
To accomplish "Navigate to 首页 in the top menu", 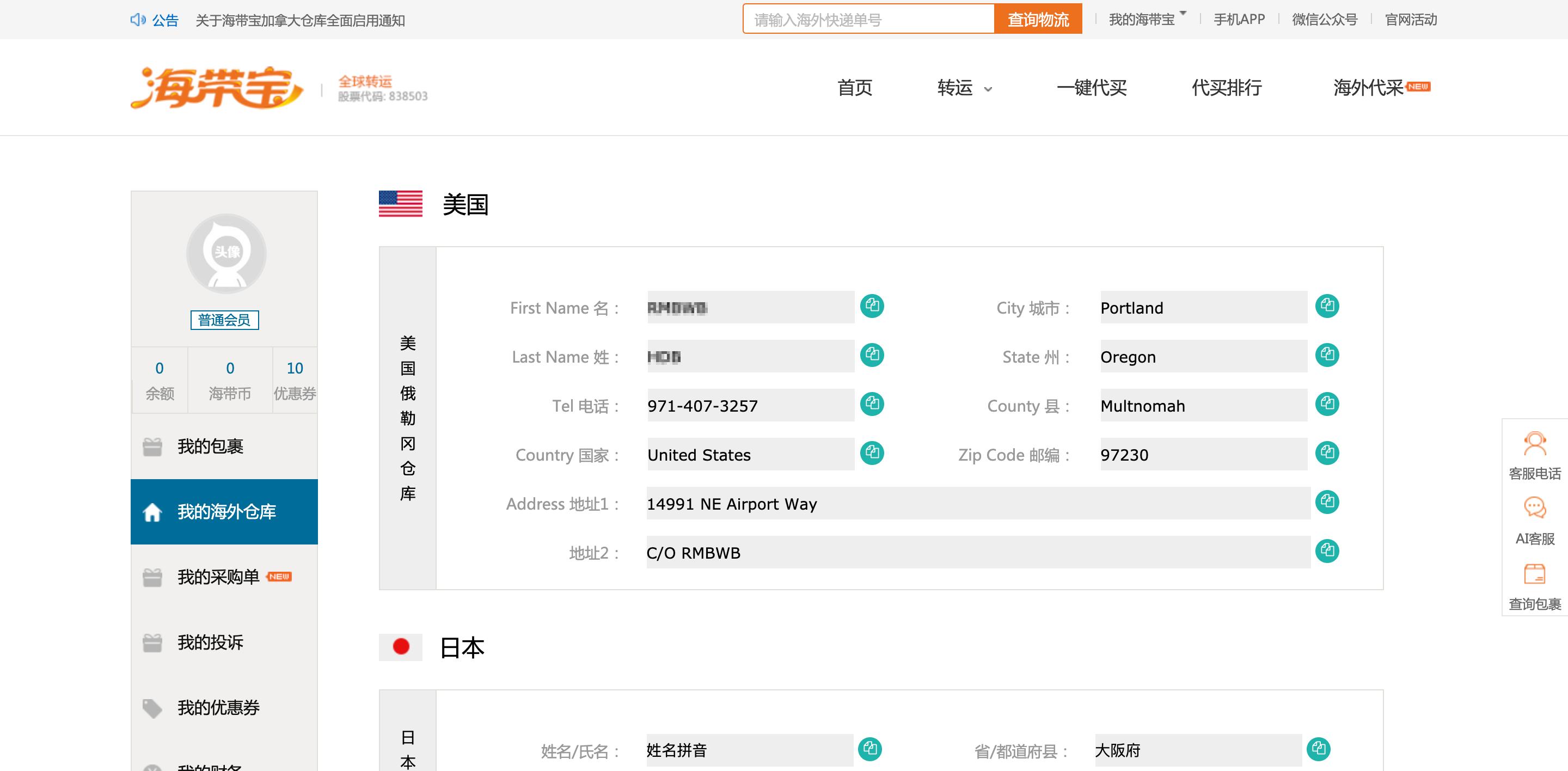I will 855,89.
